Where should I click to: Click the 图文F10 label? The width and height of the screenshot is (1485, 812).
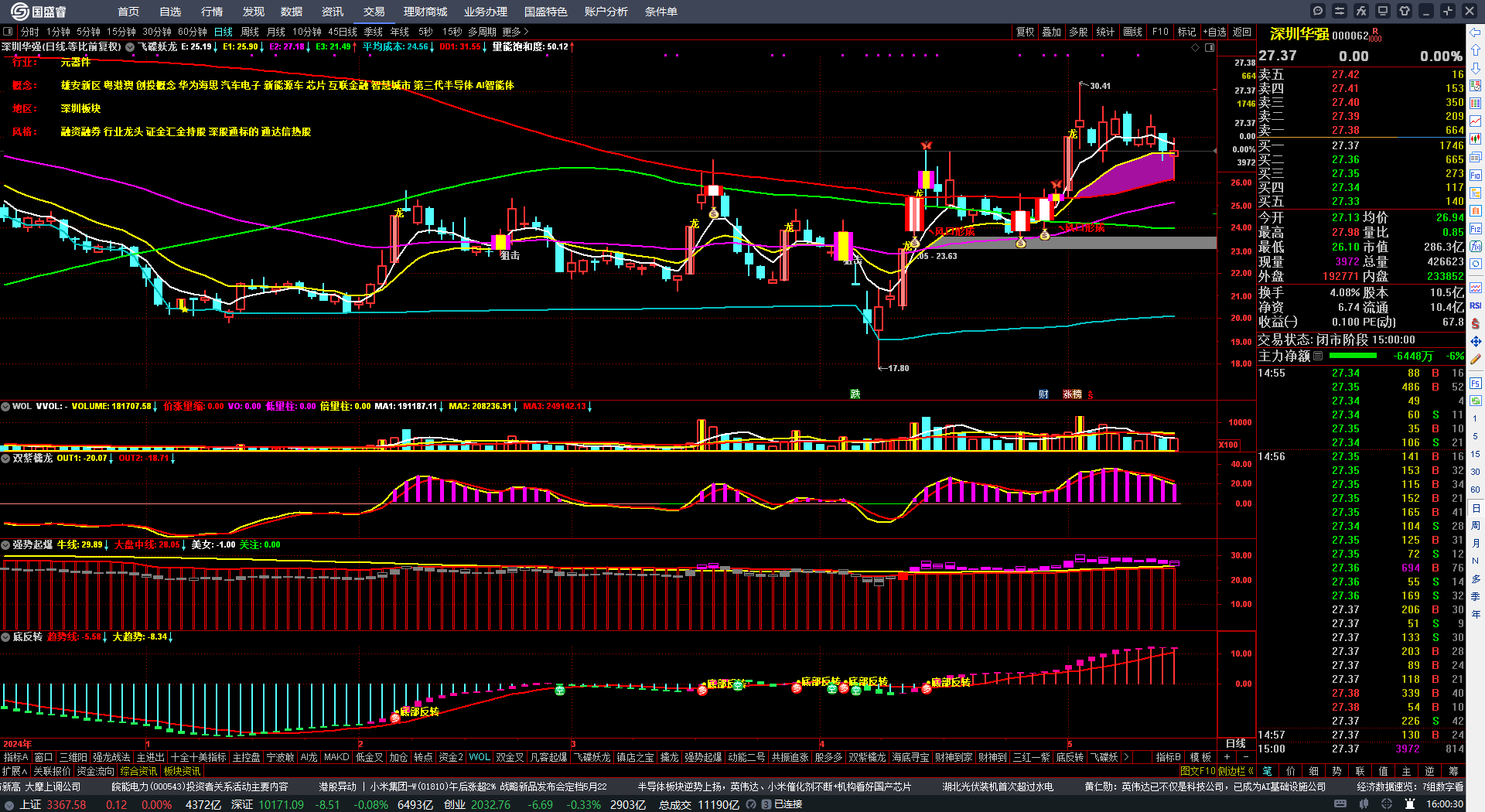pyautogui.click(x=1198, y=771)
